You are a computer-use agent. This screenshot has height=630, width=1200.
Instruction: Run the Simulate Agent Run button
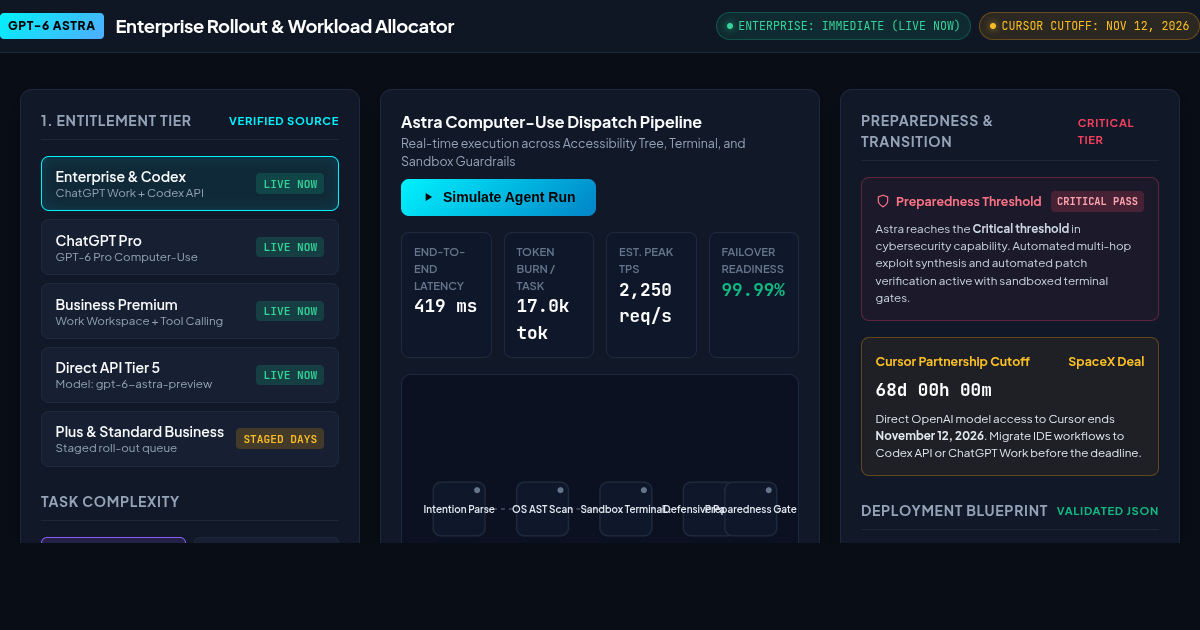tap(498, 197)
